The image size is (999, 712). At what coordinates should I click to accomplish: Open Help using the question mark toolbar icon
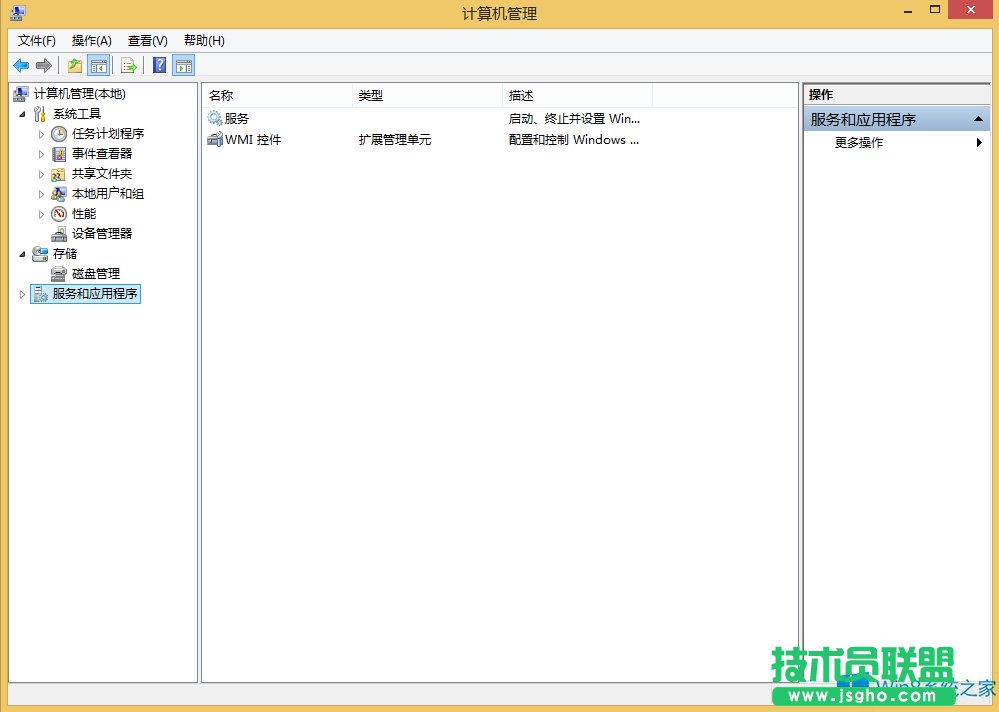pos(158,65)
